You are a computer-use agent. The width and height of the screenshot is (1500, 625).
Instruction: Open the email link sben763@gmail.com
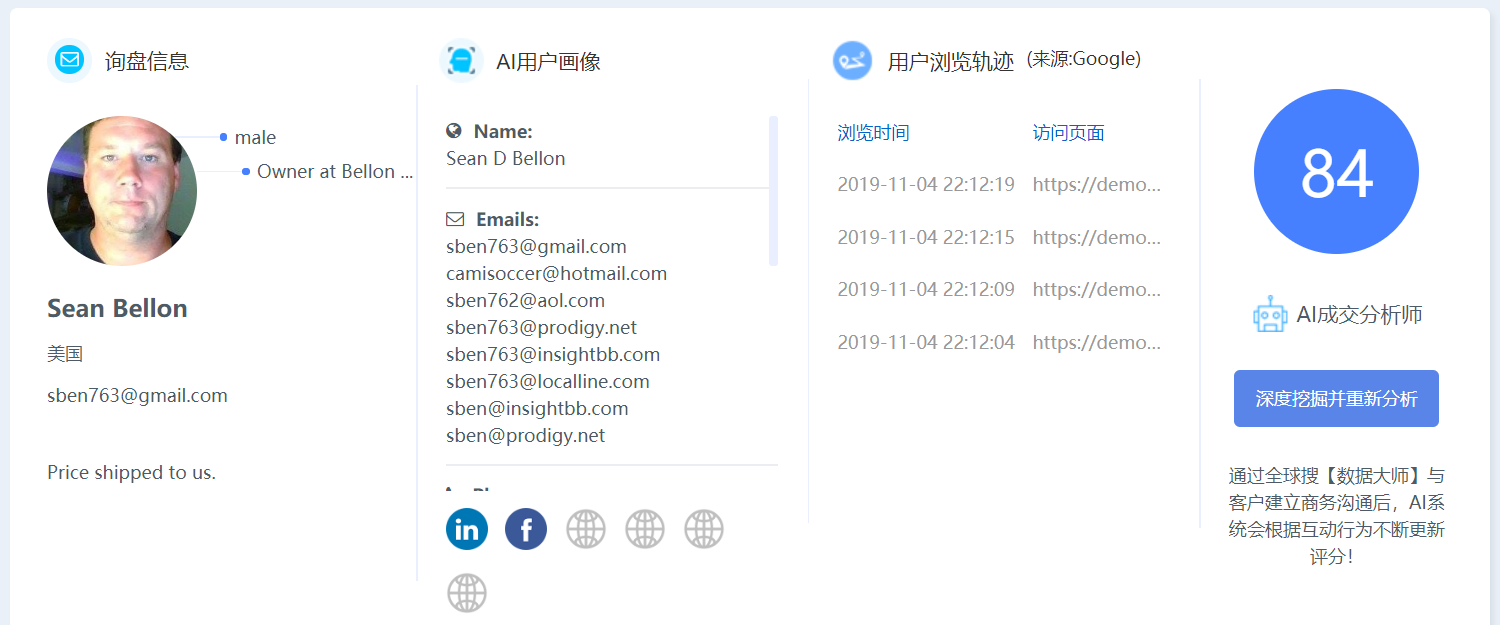(x=536, y=246)
